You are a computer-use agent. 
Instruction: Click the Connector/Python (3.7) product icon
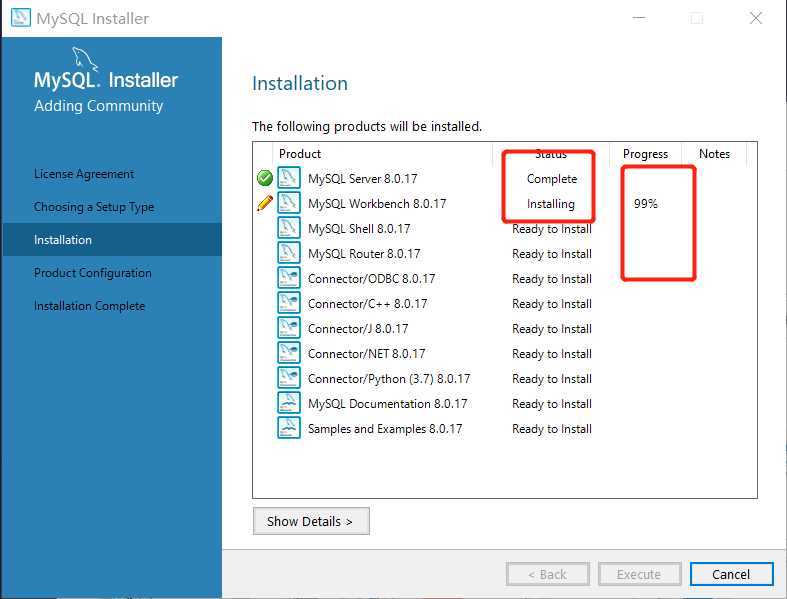tap(289, 379)
